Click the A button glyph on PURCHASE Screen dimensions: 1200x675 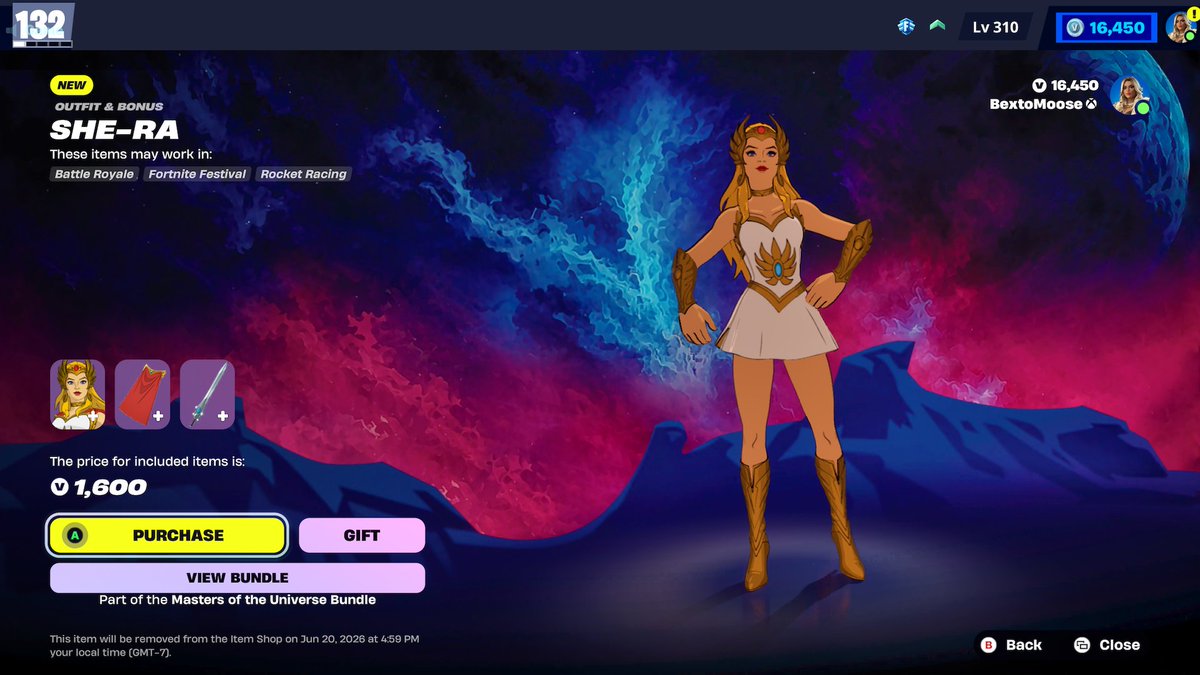76,535
